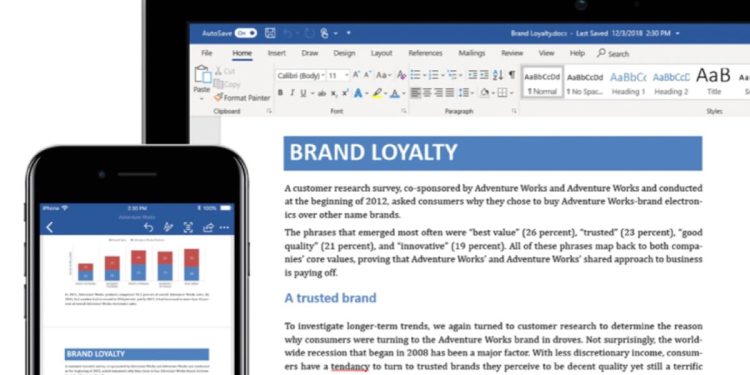Switch to the Layout tab
Image resolution: width=750 pixels, height=375 pixels.
381,53
